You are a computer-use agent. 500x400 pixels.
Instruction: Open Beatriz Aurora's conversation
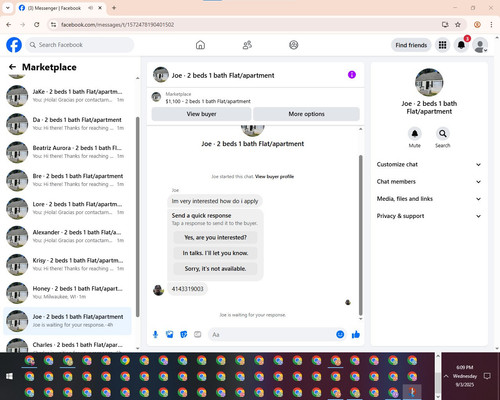[x=68, y=152]
